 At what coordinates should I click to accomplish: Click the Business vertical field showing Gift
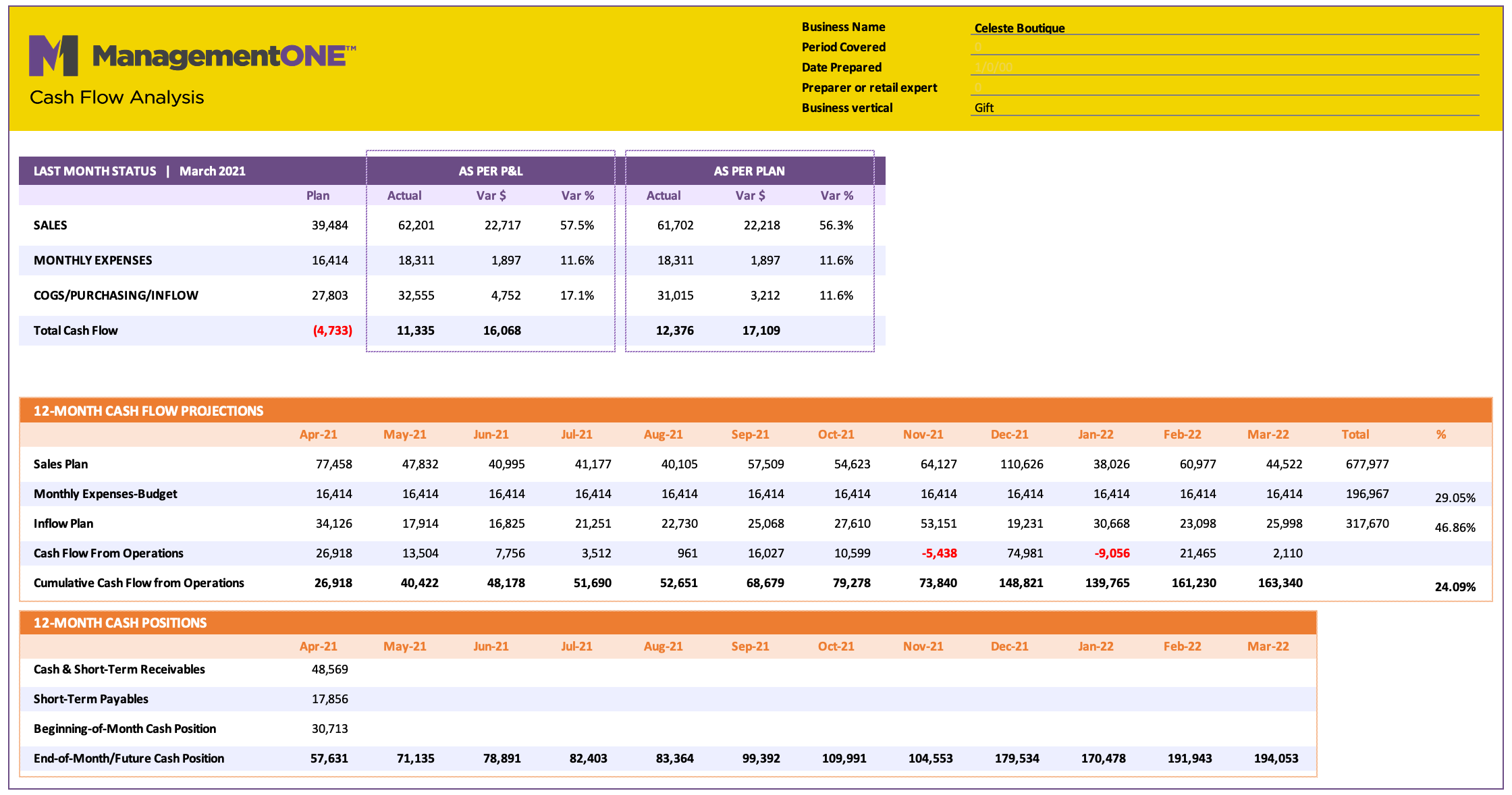tap(1224, 108)
